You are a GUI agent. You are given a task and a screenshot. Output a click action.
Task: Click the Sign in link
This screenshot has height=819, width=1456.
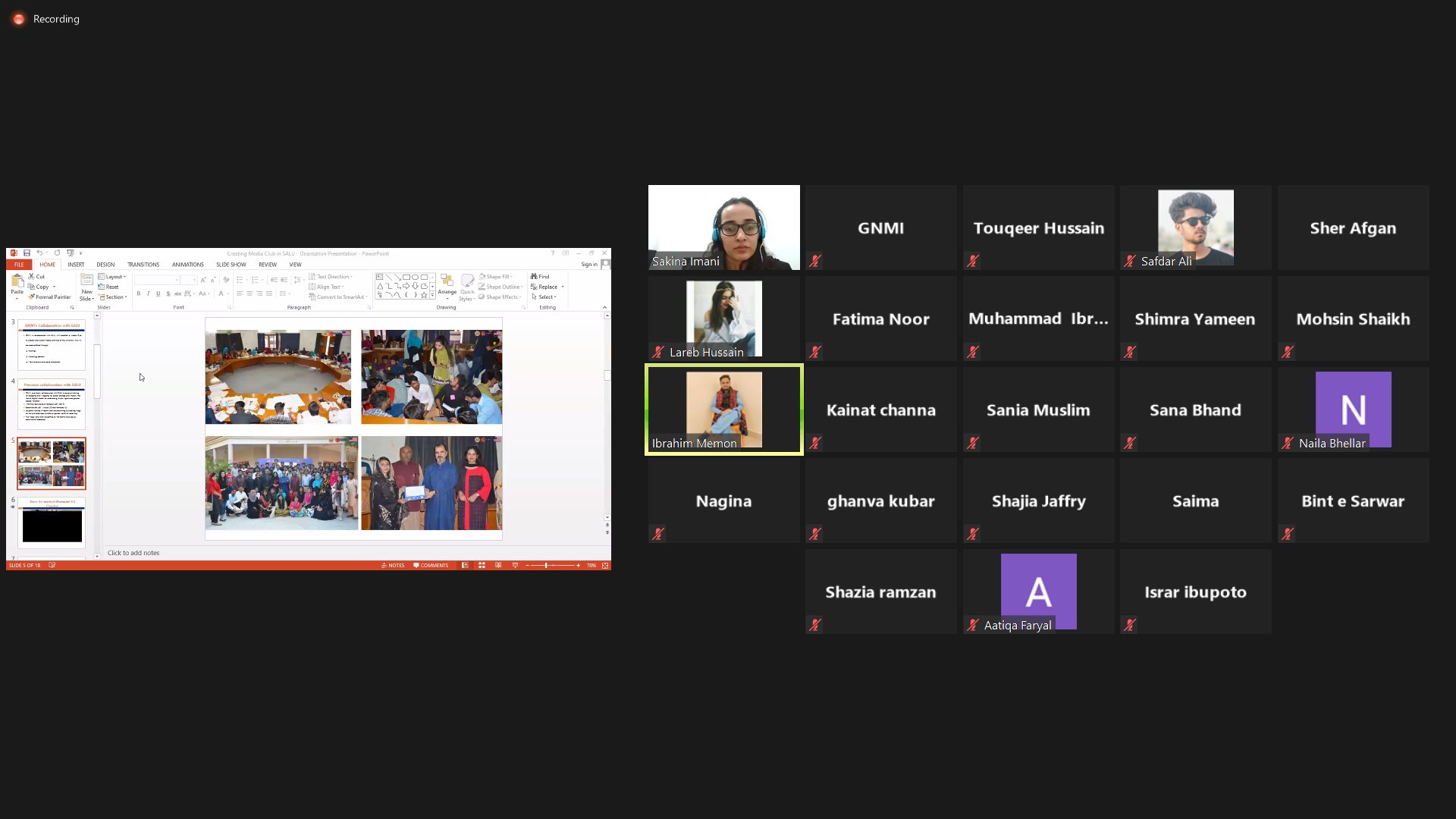(588, 265)
